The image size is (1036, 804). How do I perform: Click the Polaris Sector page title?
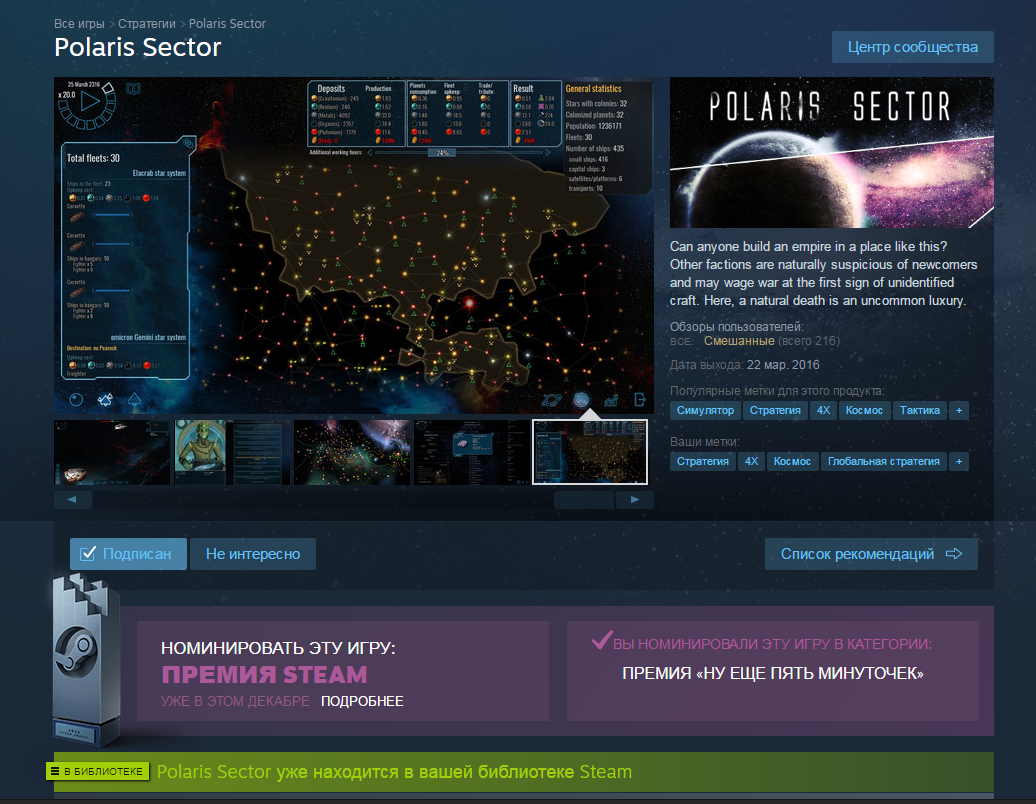point(137,48)
